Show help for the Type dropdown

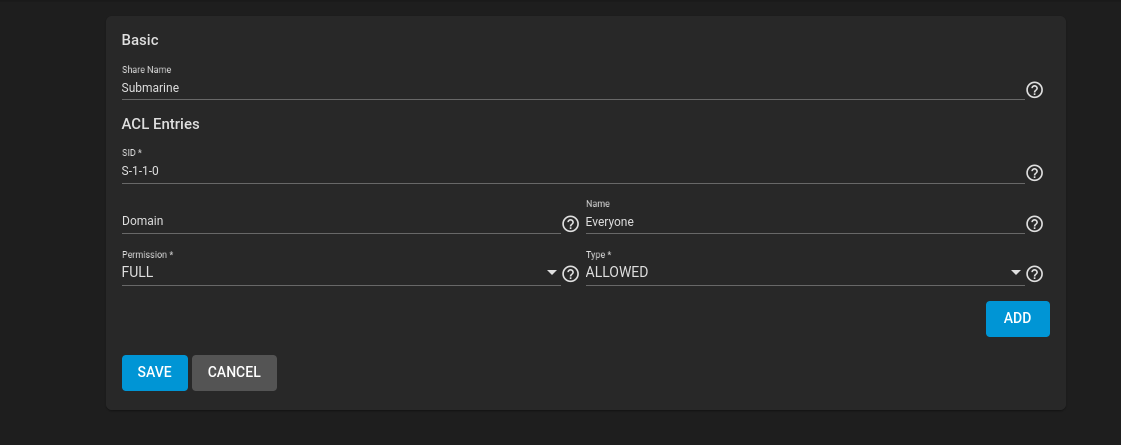coord(1034,274)
